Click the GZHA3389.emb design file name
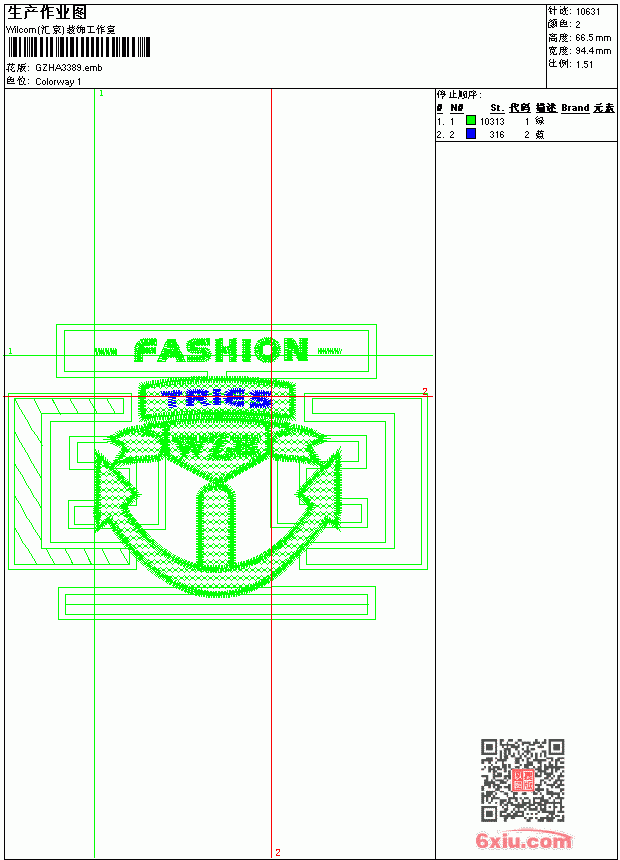Viewport: 620px width, 860px height. (x=69, y=67)
